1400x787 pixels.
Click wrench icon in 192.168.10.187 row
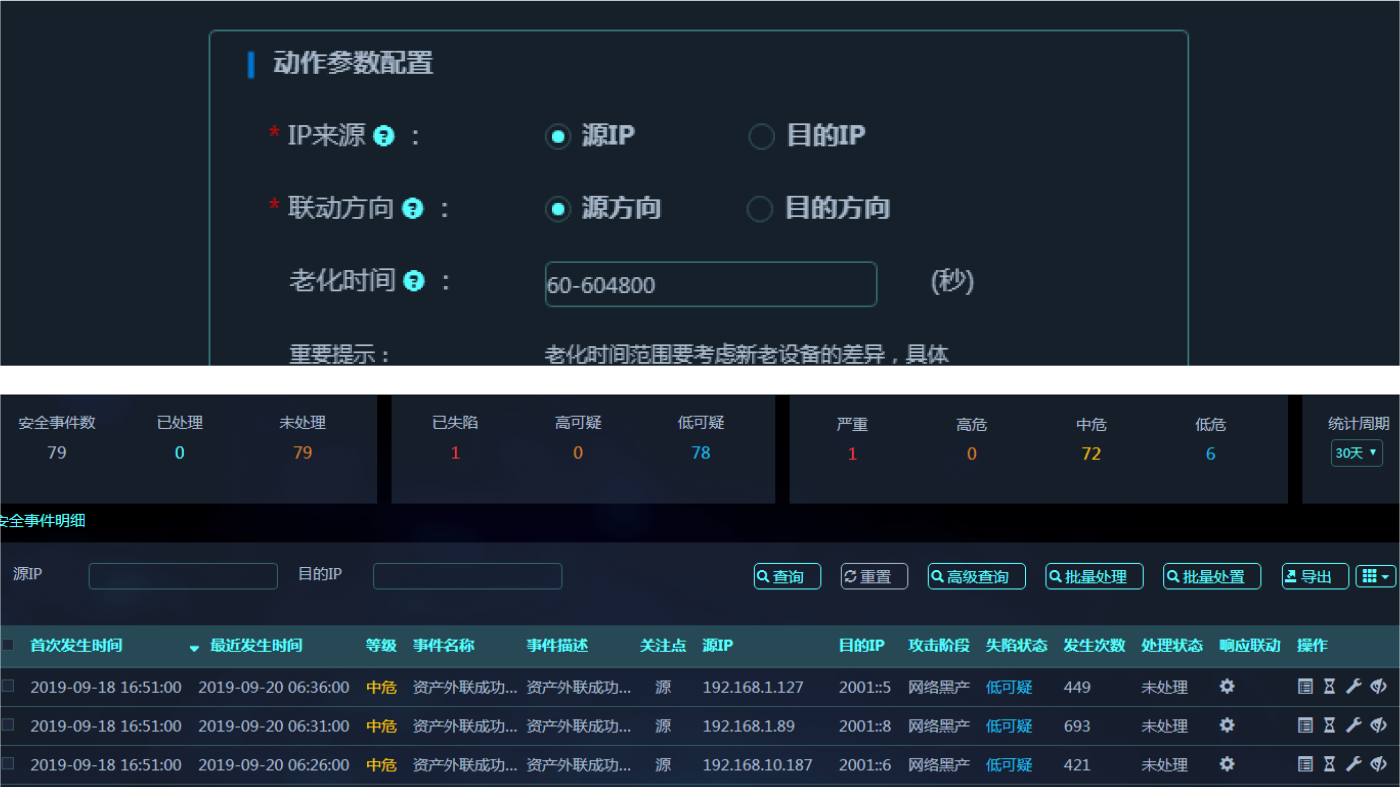point(1354,764)
